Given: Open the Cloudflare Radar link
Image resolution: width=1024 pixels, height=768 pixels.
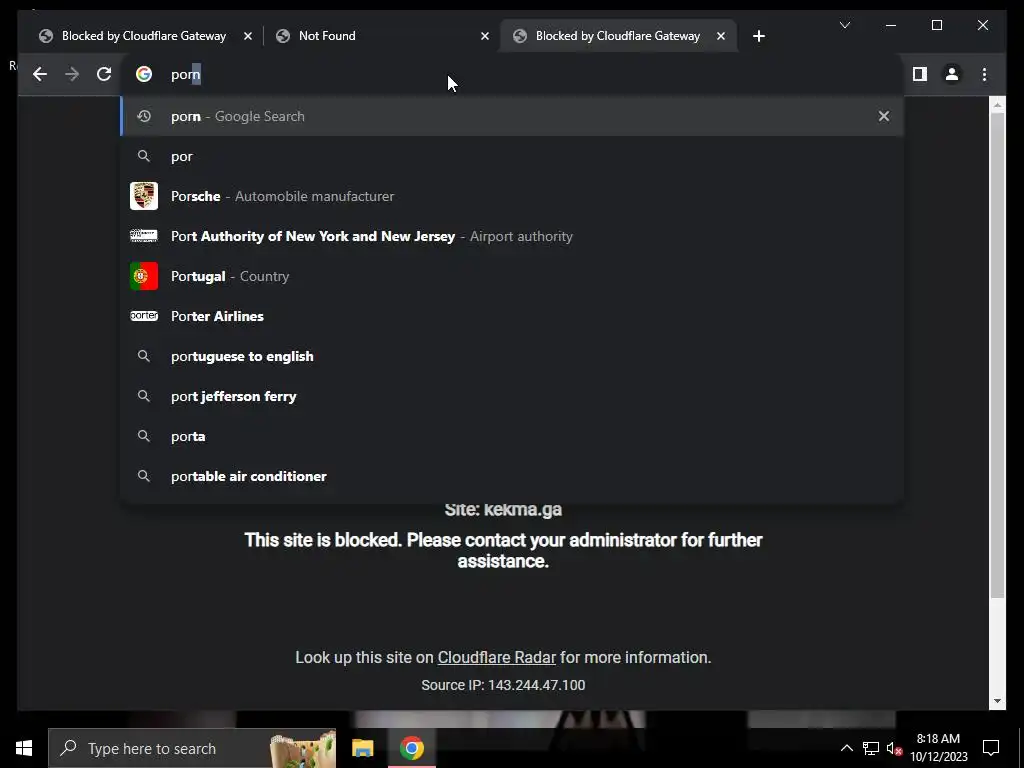Looking at the screenshot, I should point(496,658).
